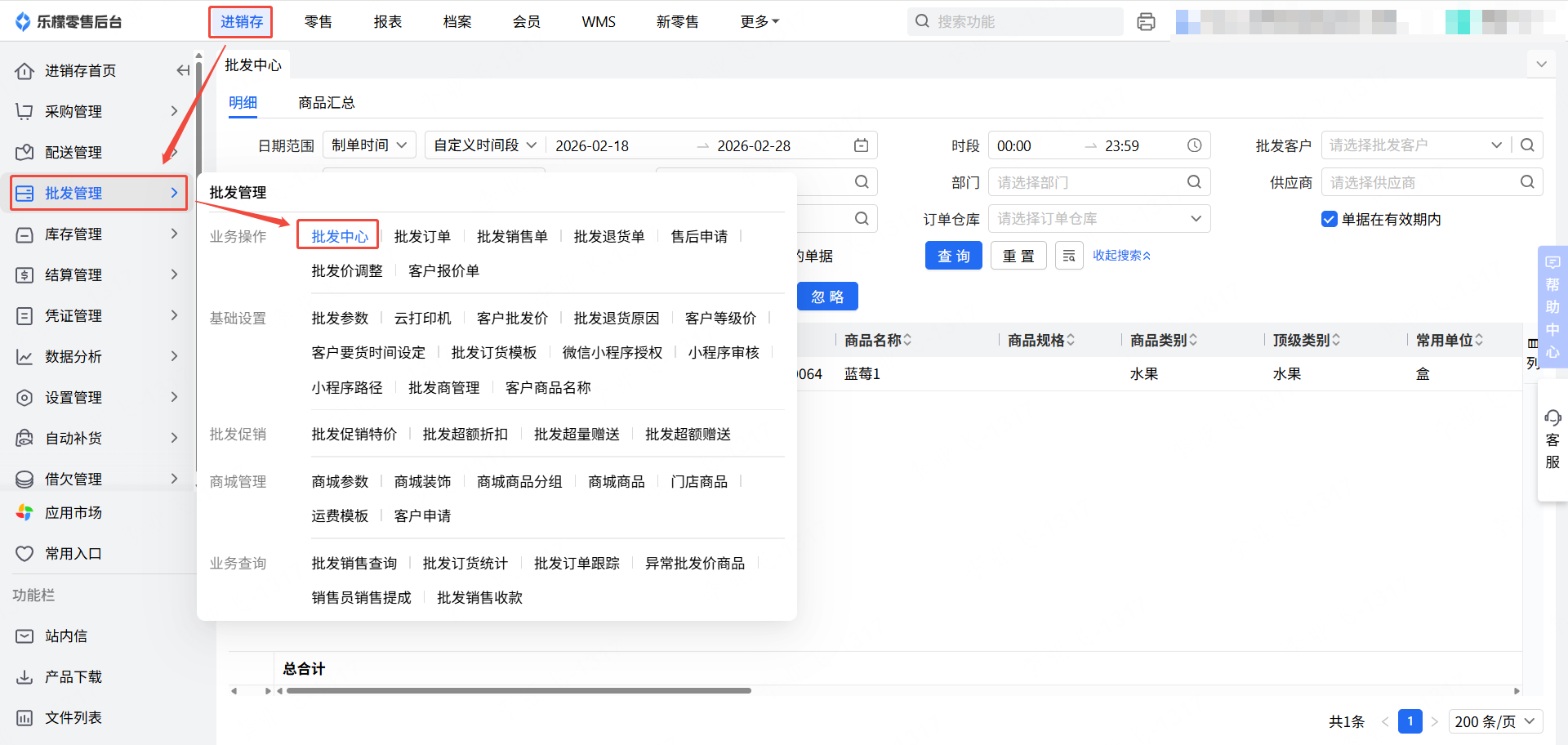This screenshot has width=1568, height=745.
Task: Collapse the left sidebar with arrow icon
Action: (x=183, y=71)
